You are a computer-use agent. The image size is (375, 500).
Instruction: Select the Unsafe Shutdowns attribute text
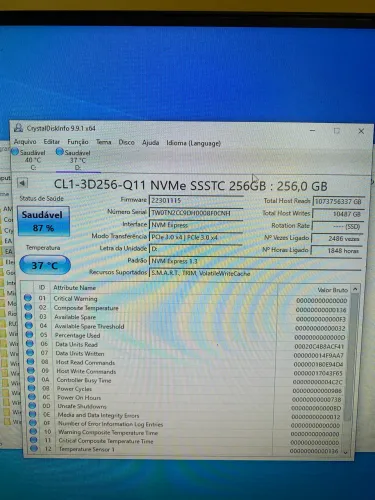(82, 406)
